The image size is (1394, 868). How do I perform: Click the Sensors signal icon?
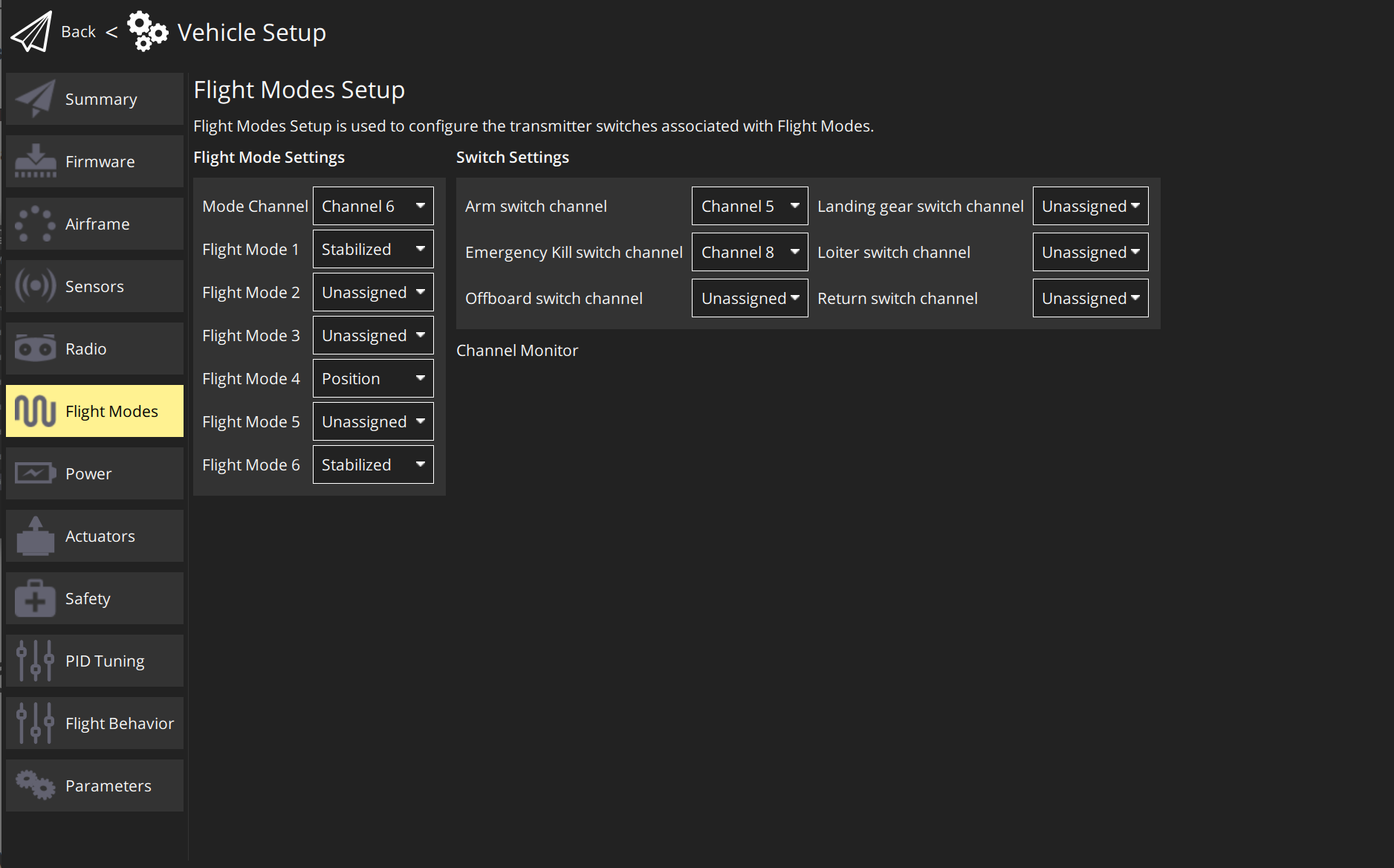pos(35,286)
